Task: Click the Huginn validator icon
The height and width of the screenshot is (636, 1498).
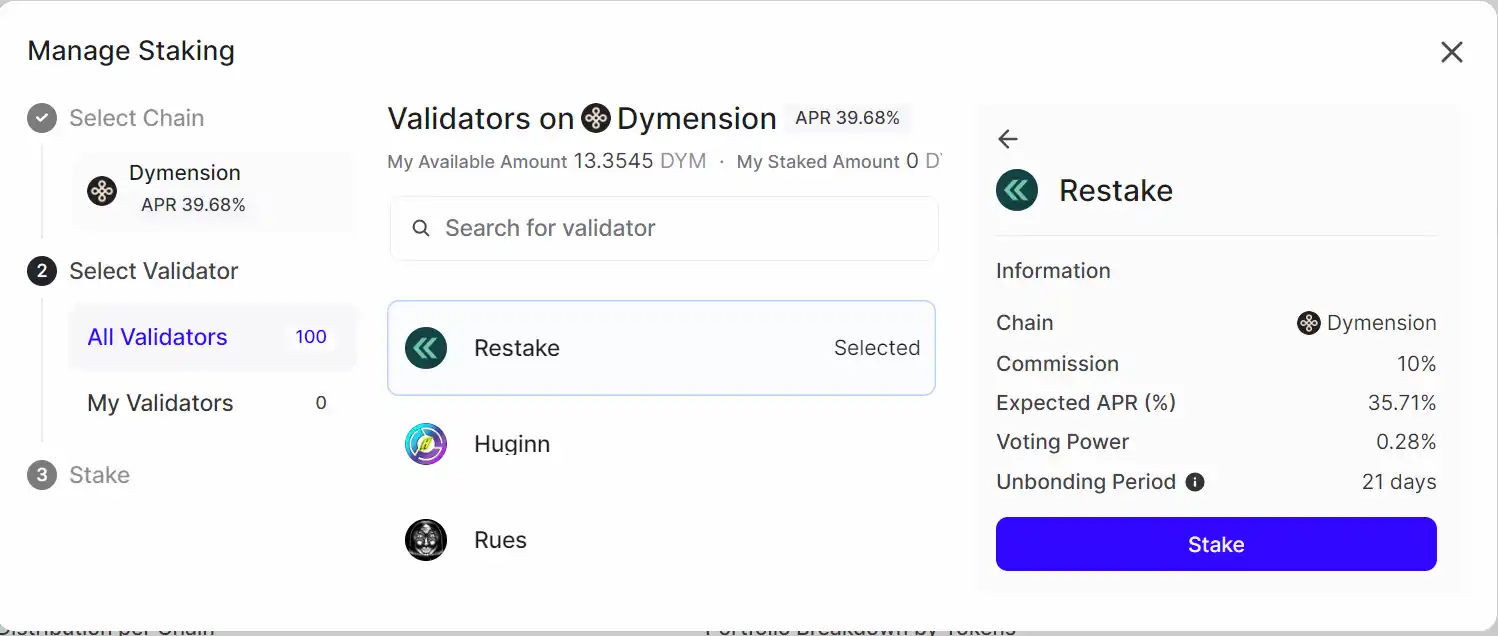Action: click(426, 444)
